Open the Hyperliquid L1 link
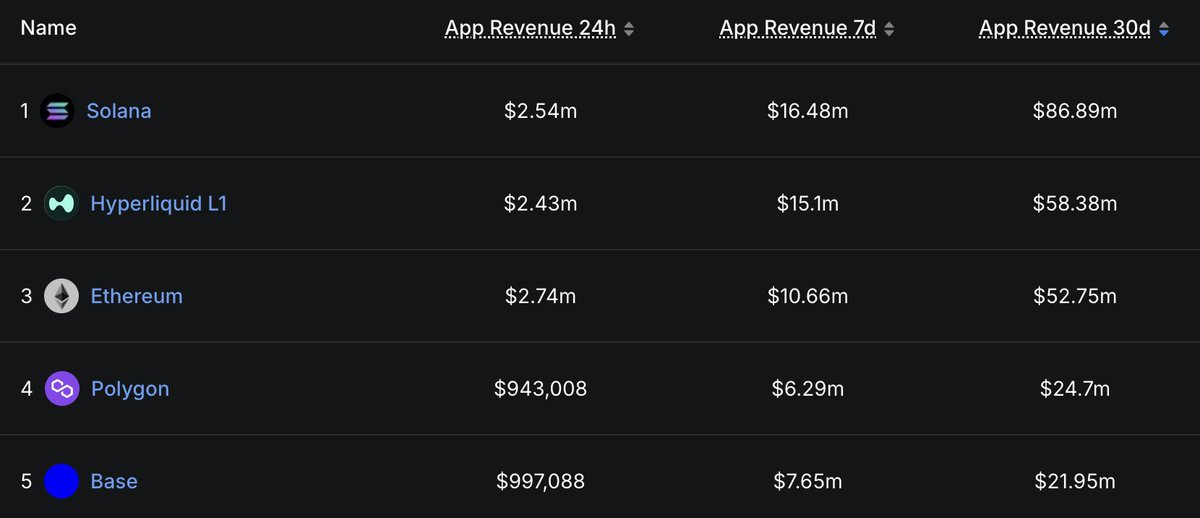Screen dimensions: 1200x518 point(159,204)
